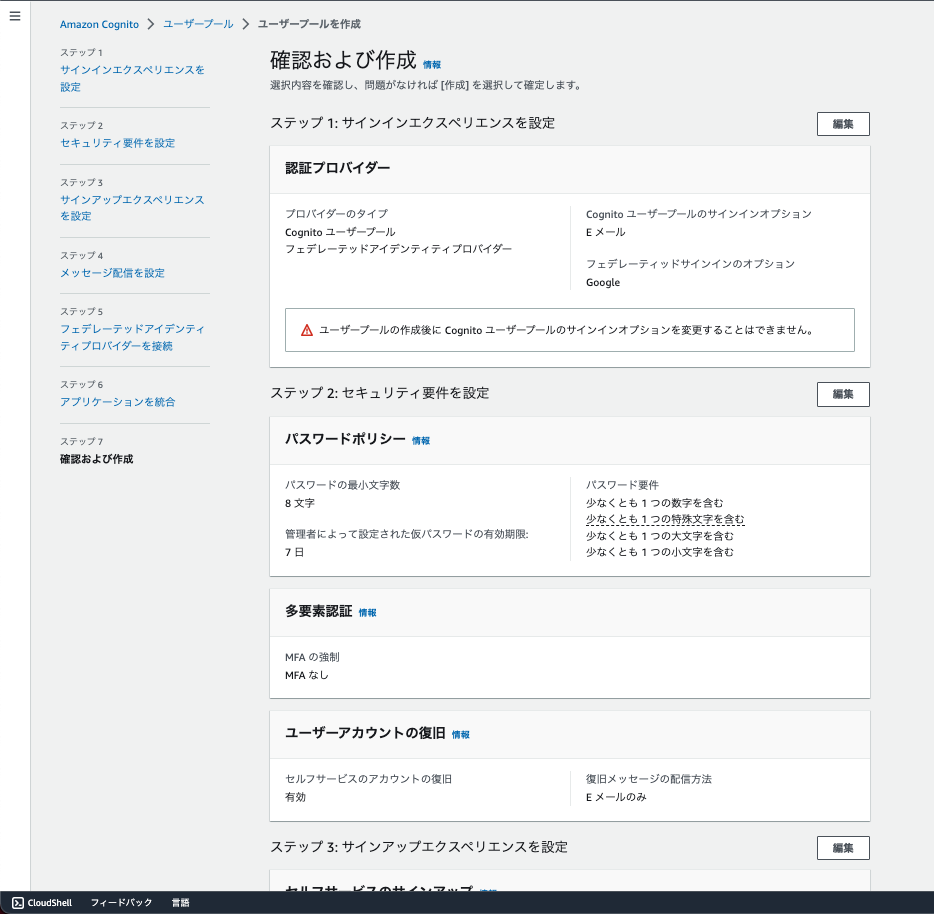Select step 6 アプリケーションを統合
The image size is (934, 914).
(x=117, y=402)
